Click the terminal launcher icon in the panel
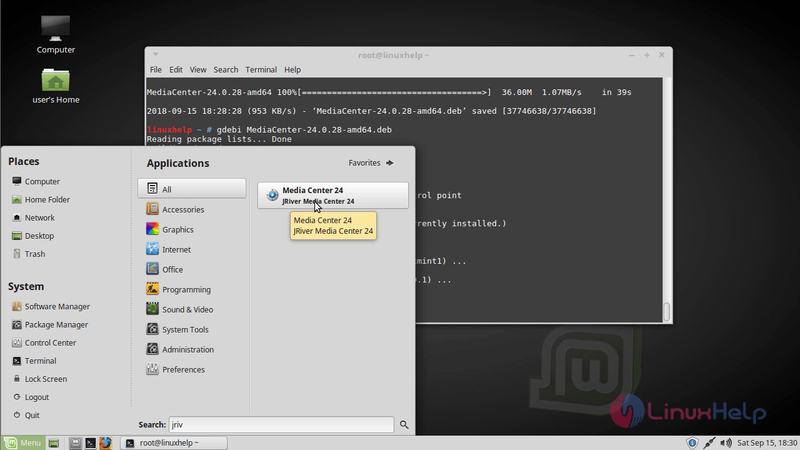The width and height of the screenshot is (800, 450). [90, 442]
